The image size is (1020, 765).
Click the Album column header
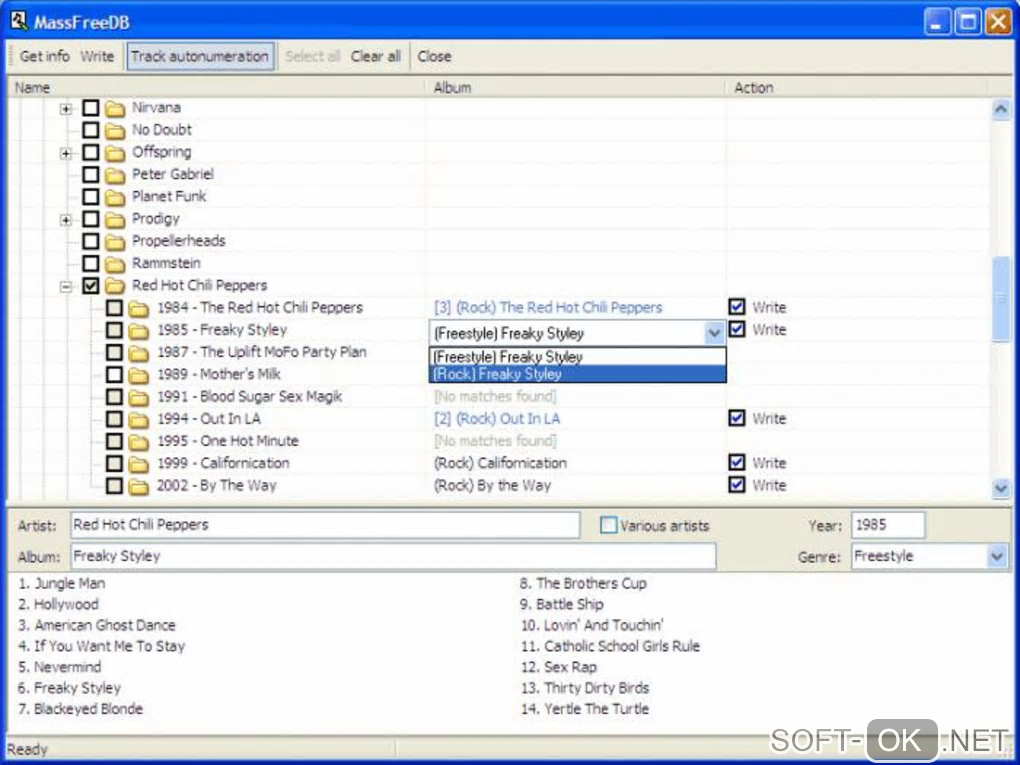[x=576, y=87]
